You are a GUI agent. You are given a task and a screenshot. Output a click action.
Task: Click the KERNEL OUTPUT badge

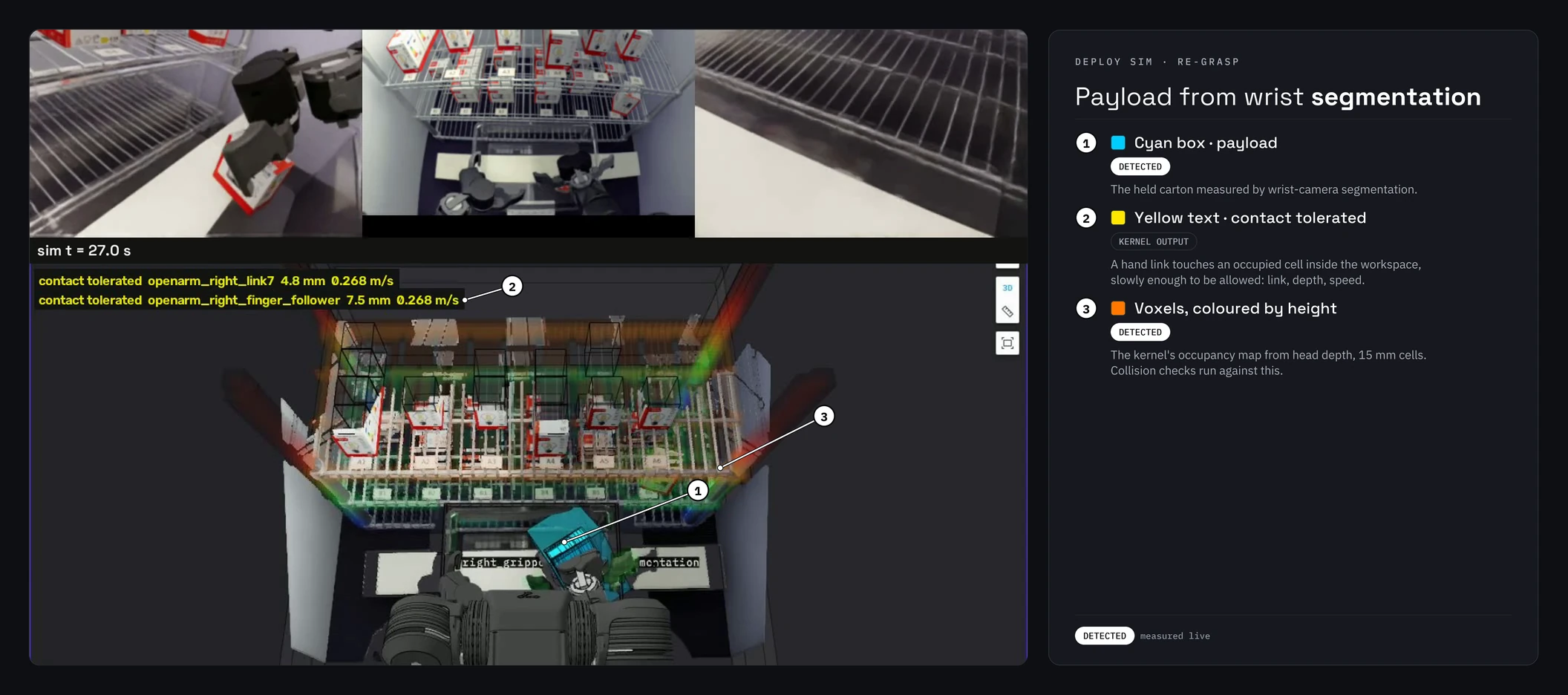[1154, 241]
